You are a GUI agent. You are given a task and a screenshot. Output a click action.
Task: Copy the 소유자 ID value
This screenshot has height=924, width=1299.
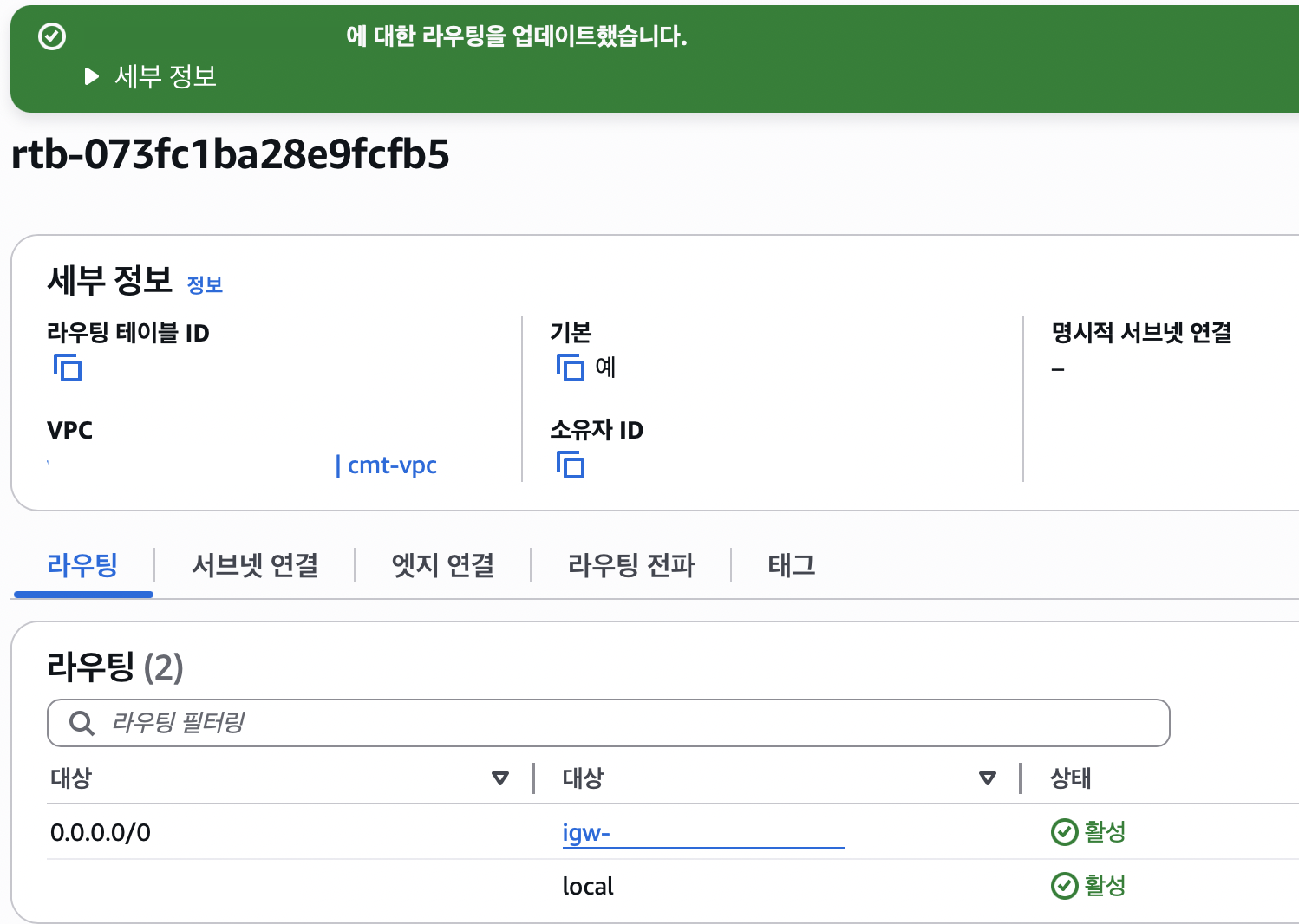point(571,465)
